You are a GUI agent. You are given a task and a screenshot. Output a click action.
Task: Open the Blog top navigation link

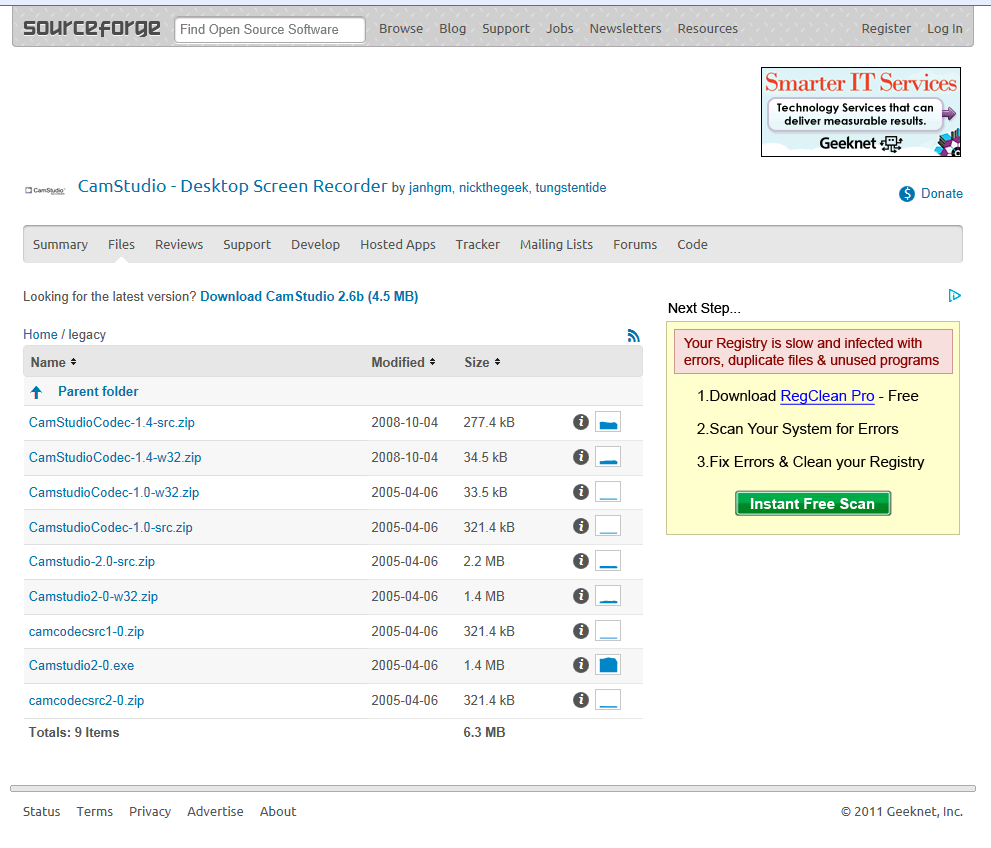click(x=453, y=28)
